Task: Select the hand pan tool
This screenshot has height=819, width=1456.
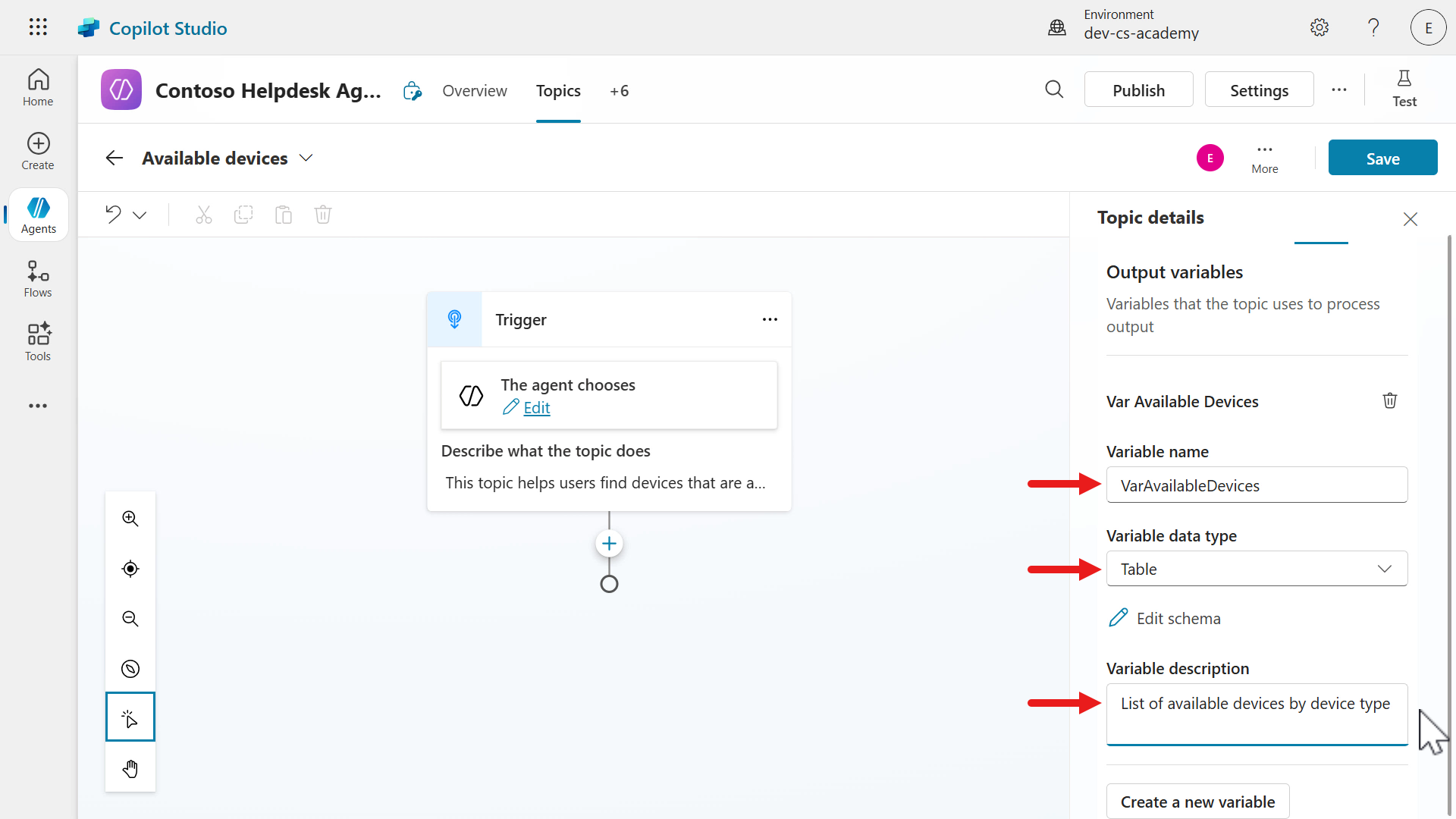Action: [130, 769]
